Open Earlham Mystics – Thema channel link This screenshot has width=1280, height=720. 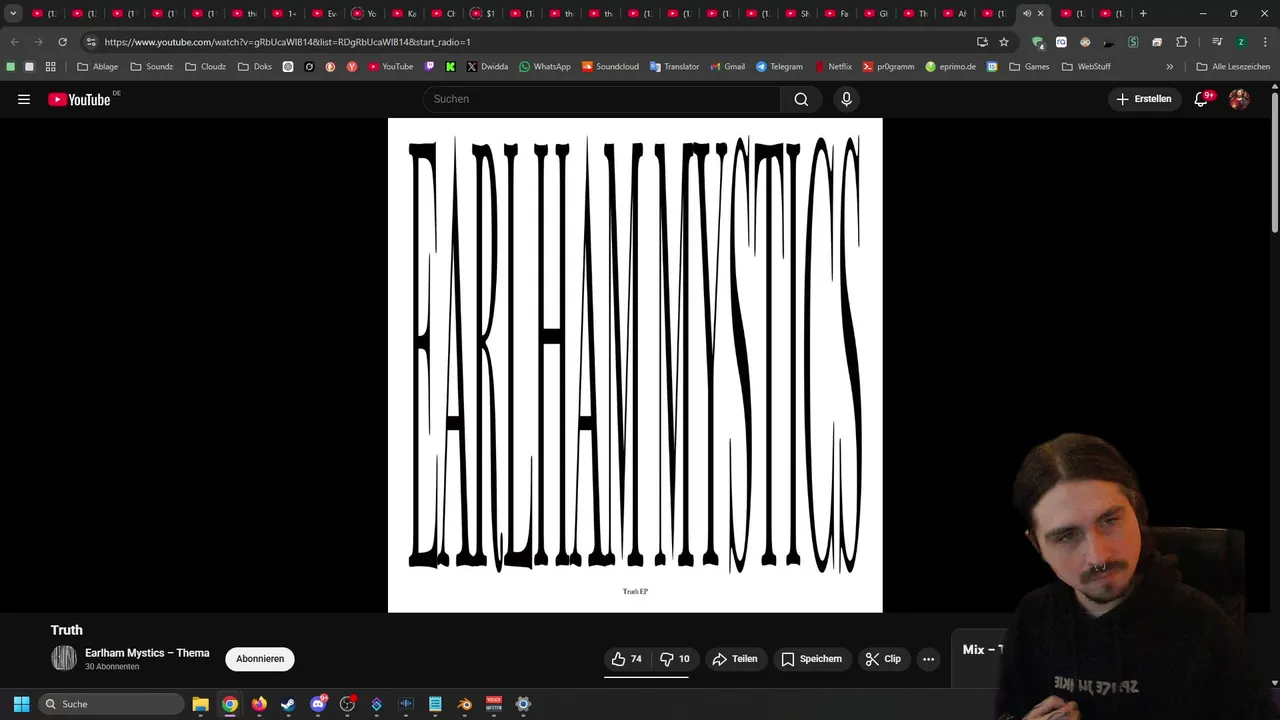(x=147, y=653)
